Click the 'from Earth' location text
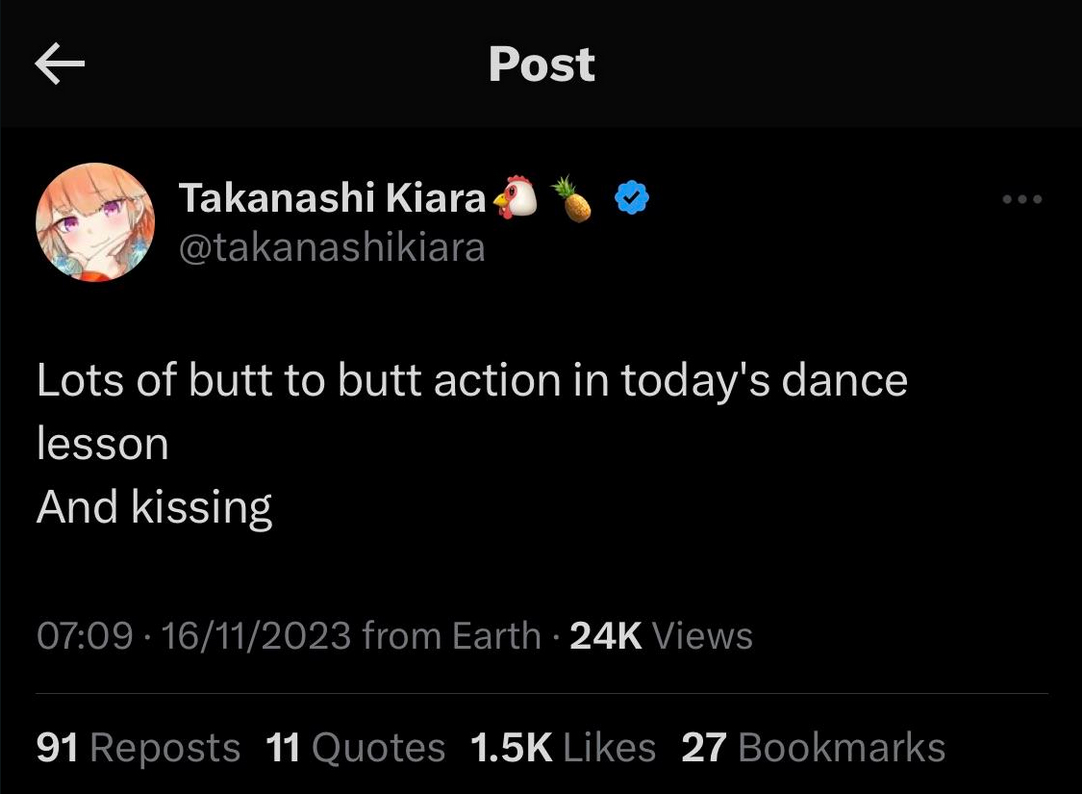This screenshot has height=794, width=1082. (x=451, y=635)
